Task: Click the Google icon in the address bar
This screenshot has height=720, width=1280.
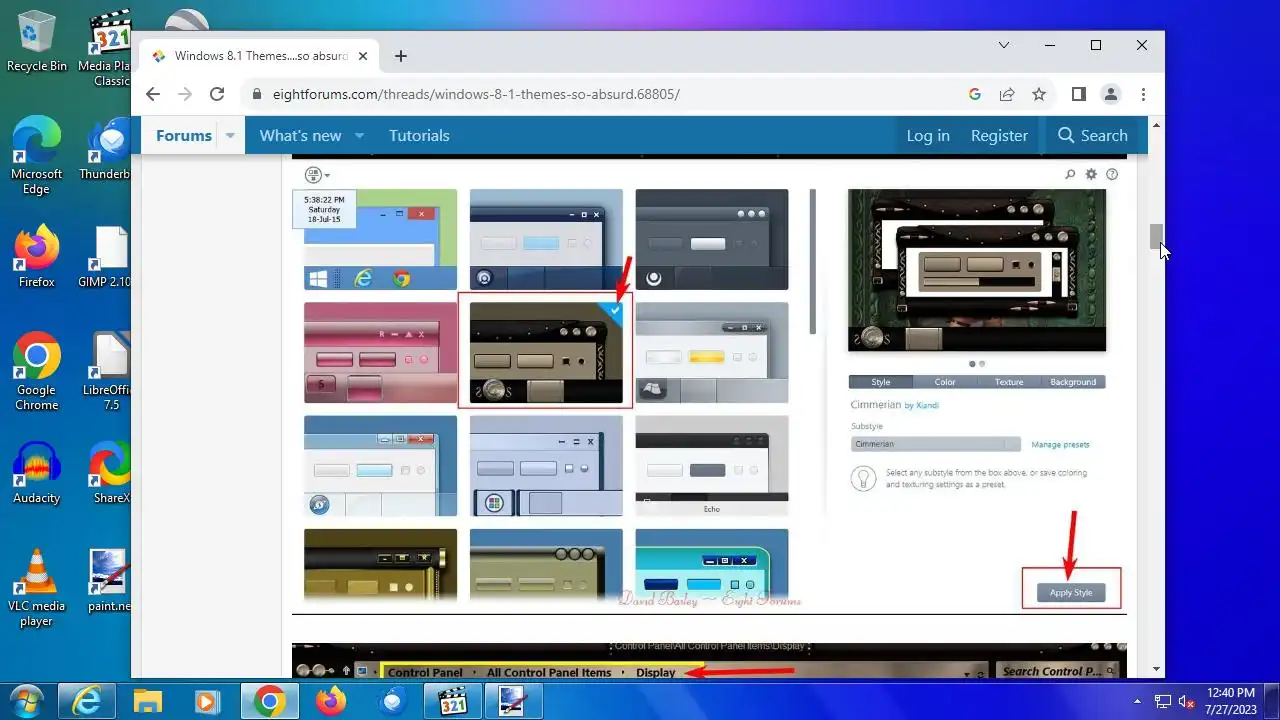Action: click(975, 94)
